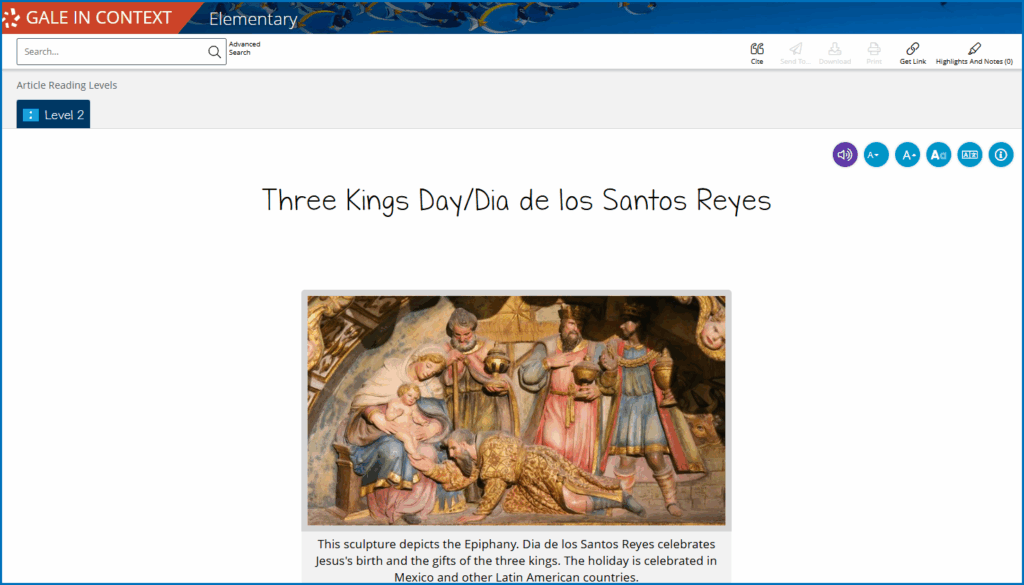
Task: Open the Advanced Search link
Action: (244, 48)
